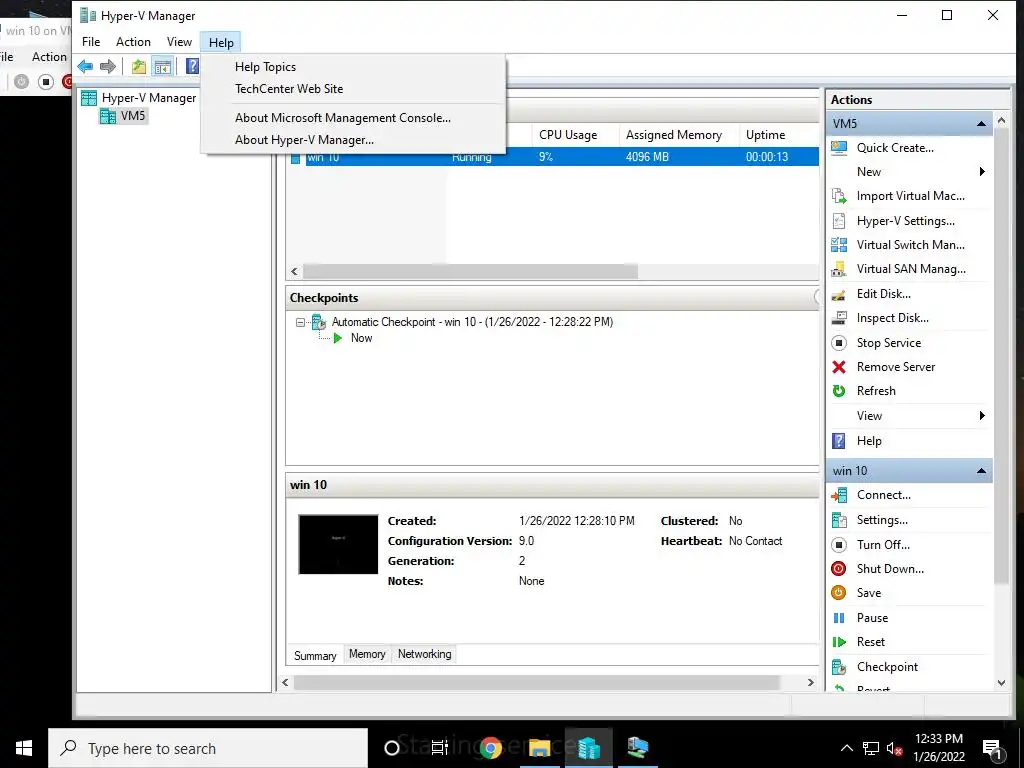This screenshot has width=1024, height=768.
Task: Click Actions pane scroll down arrow
Action: [x=1002, y=683]
